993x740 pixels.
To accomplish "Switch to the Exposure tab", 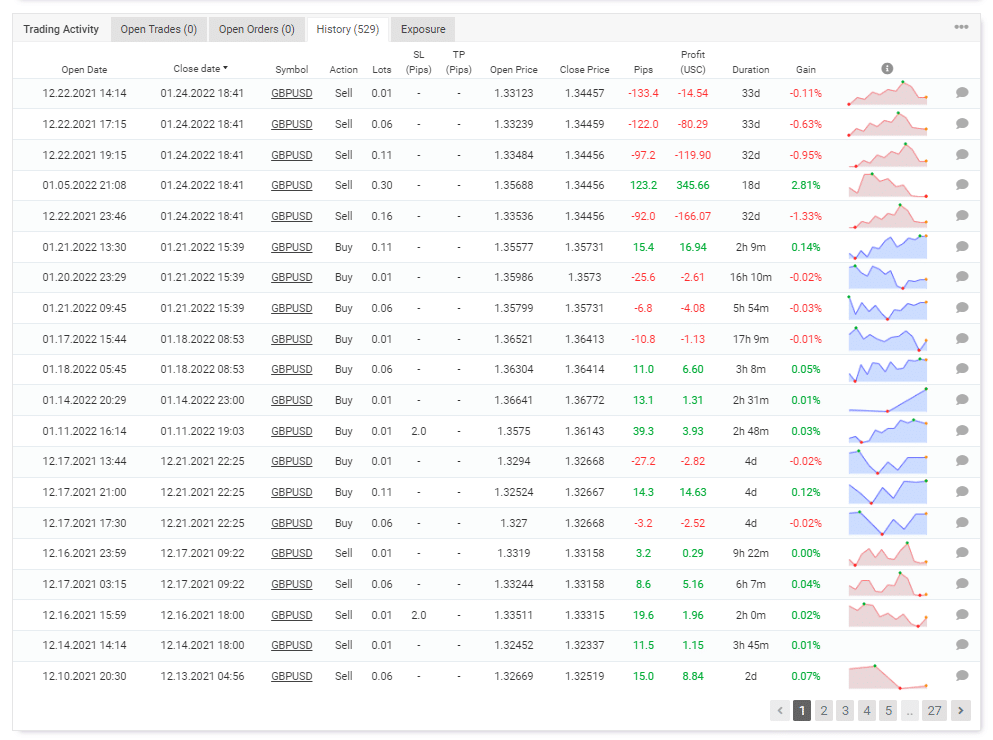I will pos(423,29).
